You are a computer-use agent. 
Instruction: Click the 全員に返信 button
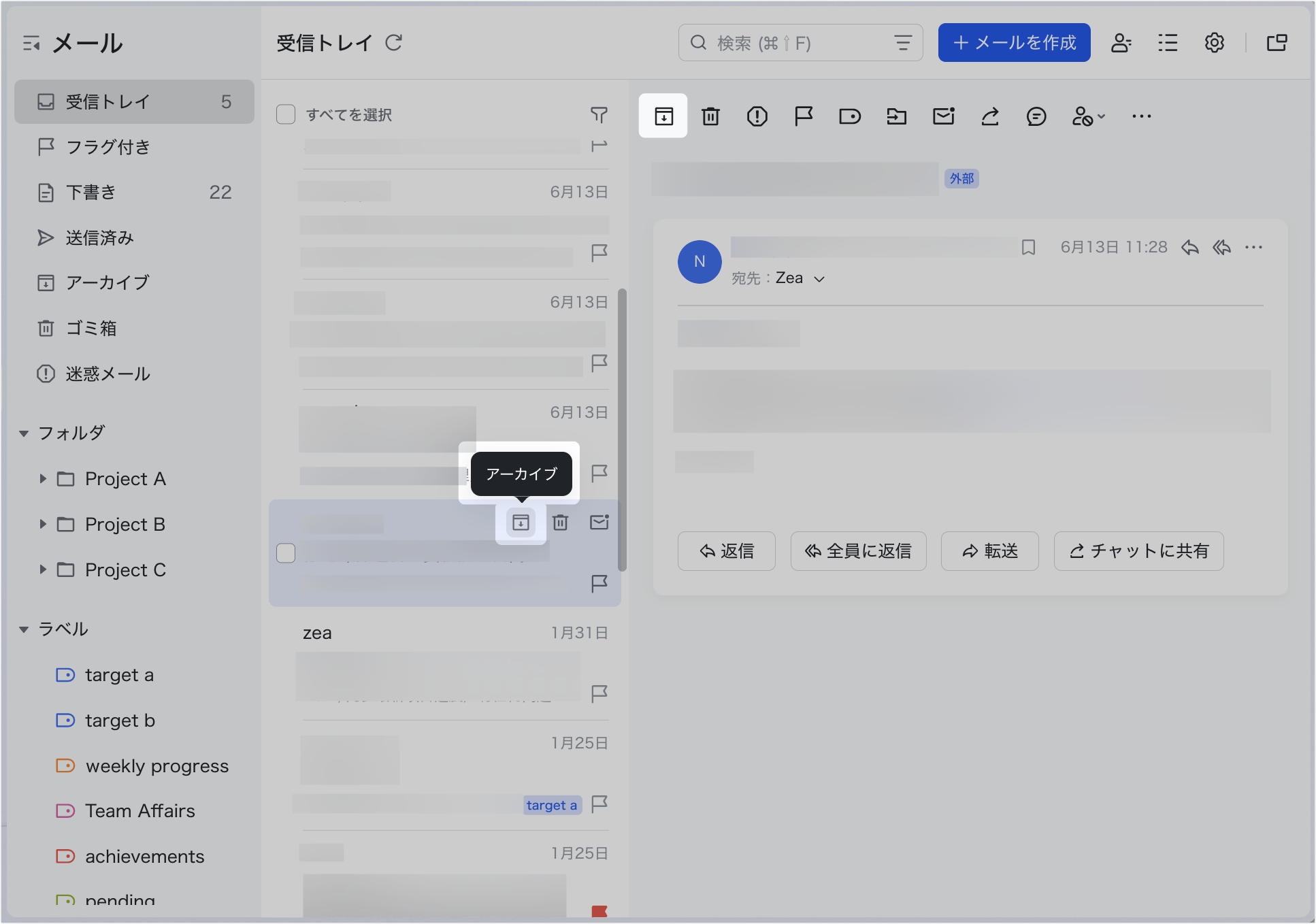858,551
